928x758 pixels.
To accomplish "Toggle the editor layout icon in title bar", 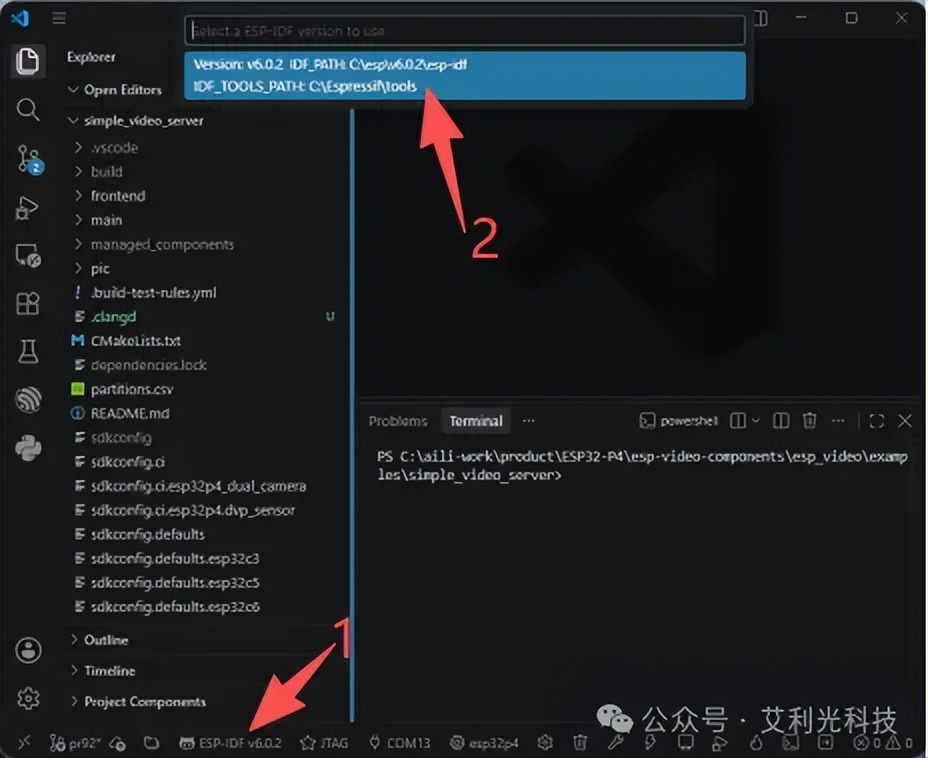I will tap(762, 18).
